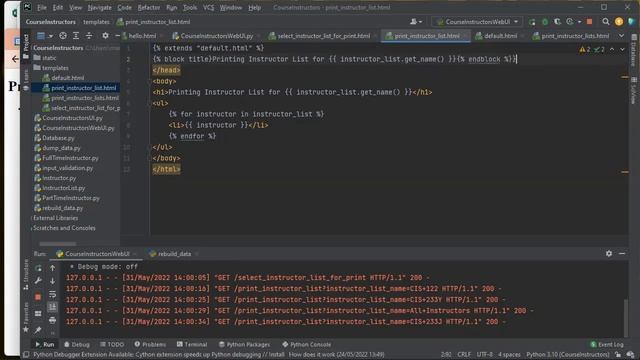
Task: Open the File menu
Action: (42, 8)
